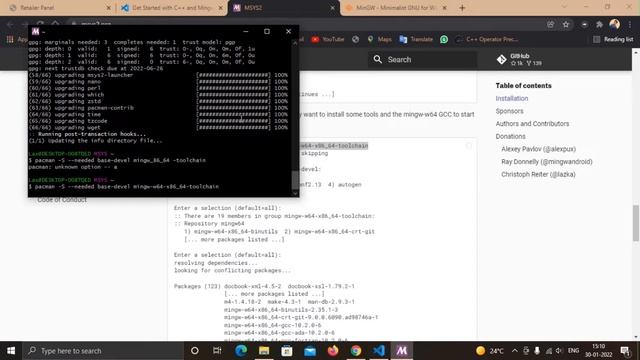Open the GitHub repository link
This screenshot has width=640, height=360.
click(519, 60)
